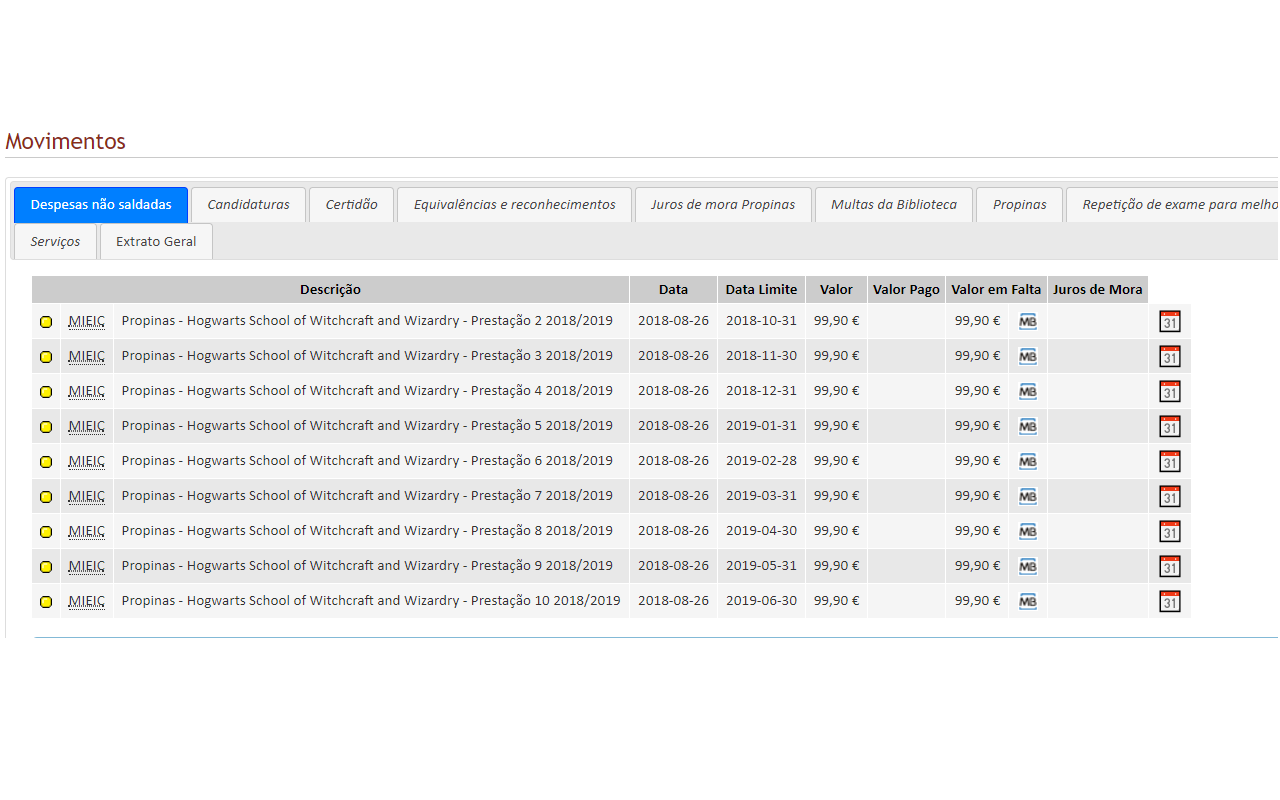Follow the MIEIC link in the Prestação 6 row
The height and width of the screenshot is (800, 1280).
click(87, 461)
